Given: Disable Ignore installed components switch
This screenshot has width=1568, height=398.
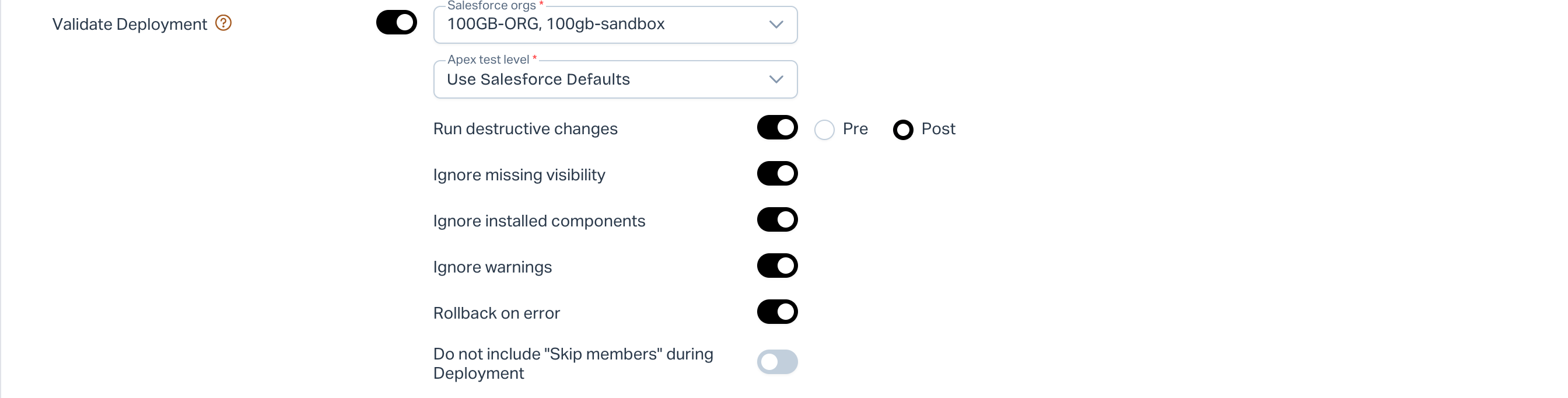Looking at the screenshot, I should (776, 220).
